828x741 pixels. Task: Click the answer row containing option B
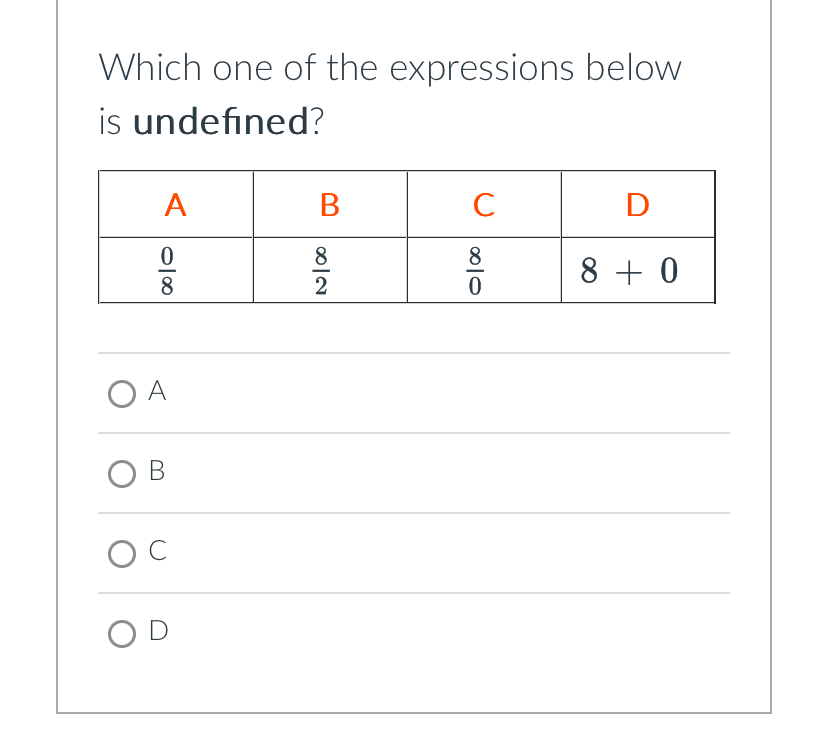tap(413, 473)
